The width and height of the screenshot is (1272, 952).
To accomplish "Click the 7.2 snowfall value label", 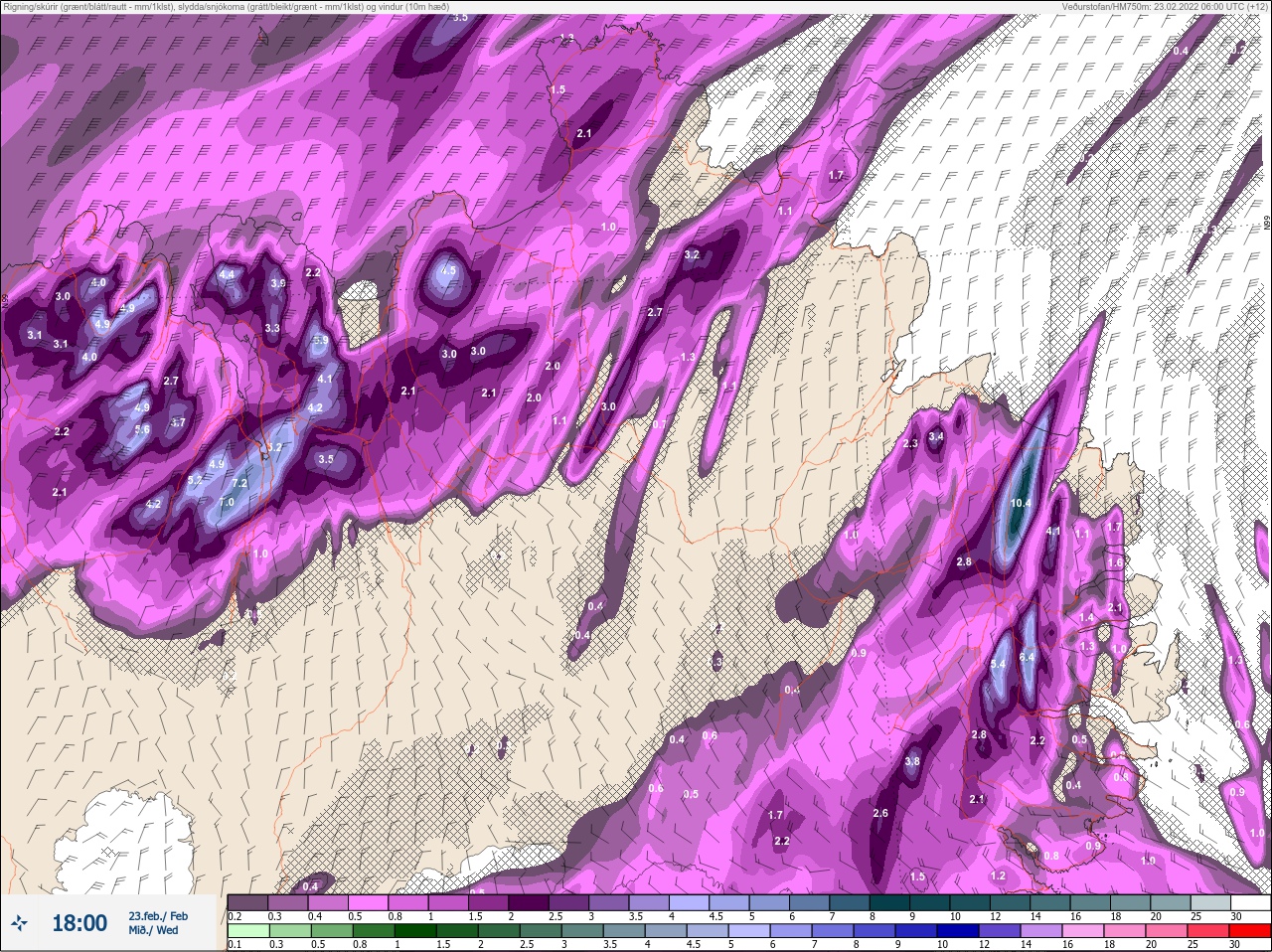I will click(x=239, y=483).
